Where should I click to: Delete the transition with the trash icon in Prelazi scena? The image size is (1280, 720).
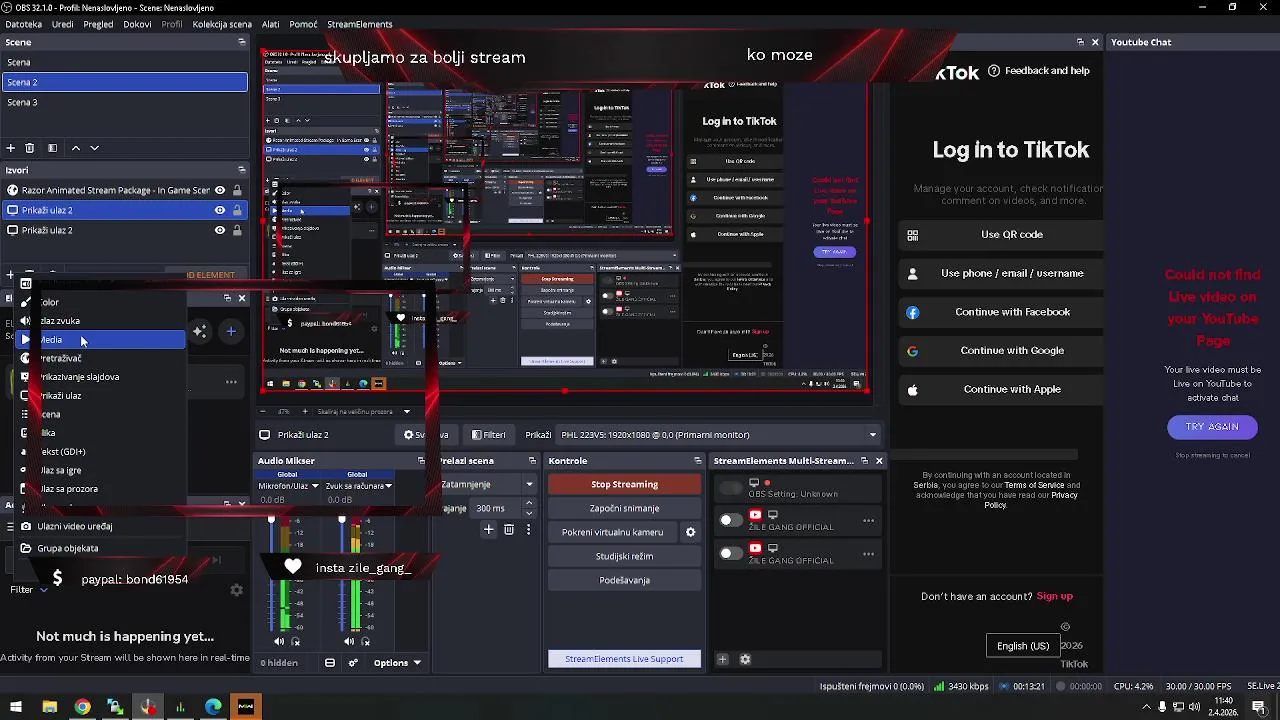tap(508, 530)
